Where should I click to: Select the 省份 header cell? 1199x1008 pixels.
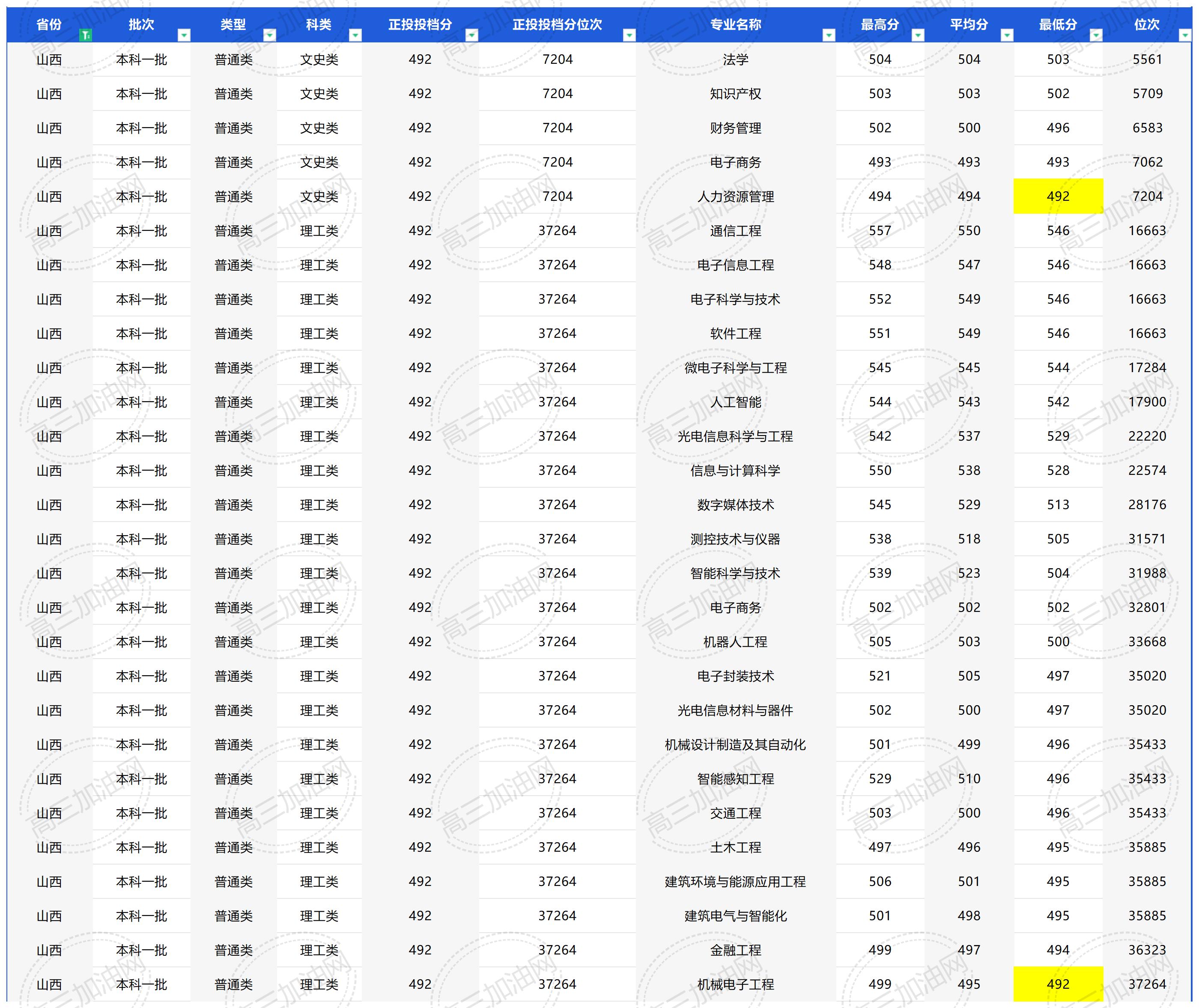point(49,24)
